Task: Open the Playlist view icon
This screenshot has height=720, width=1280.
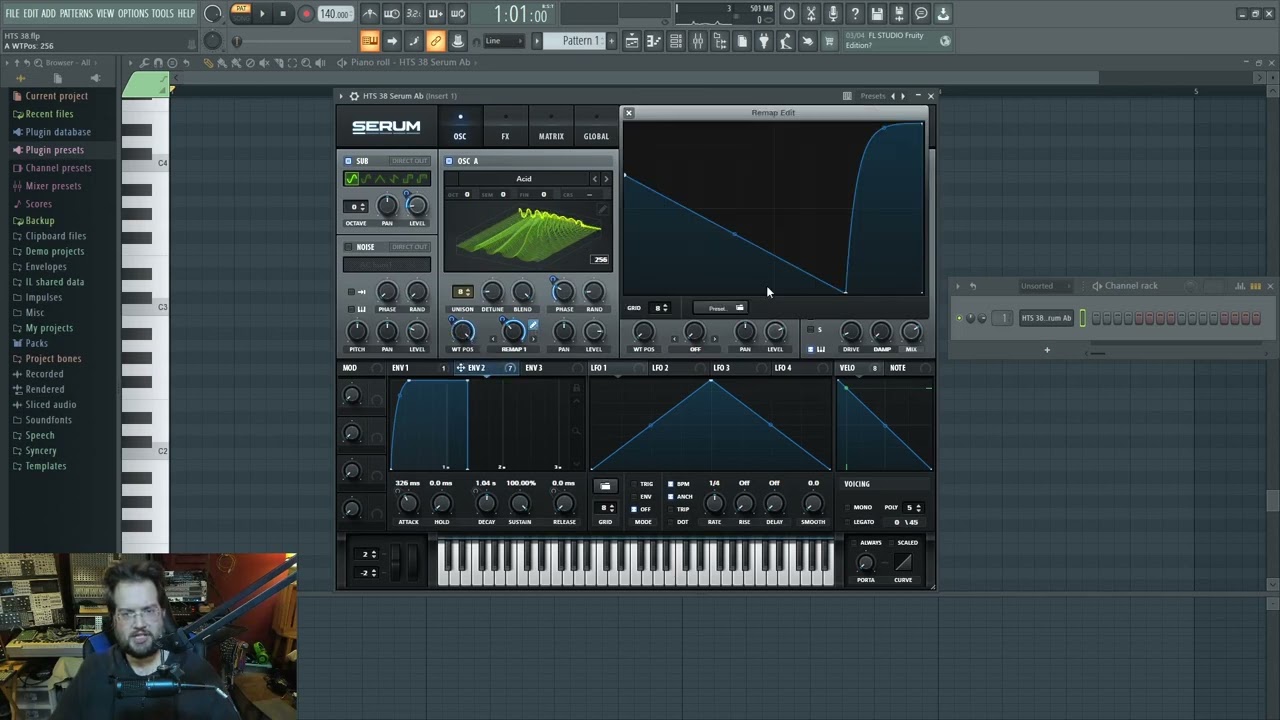Action: click(x=632, y=41)
